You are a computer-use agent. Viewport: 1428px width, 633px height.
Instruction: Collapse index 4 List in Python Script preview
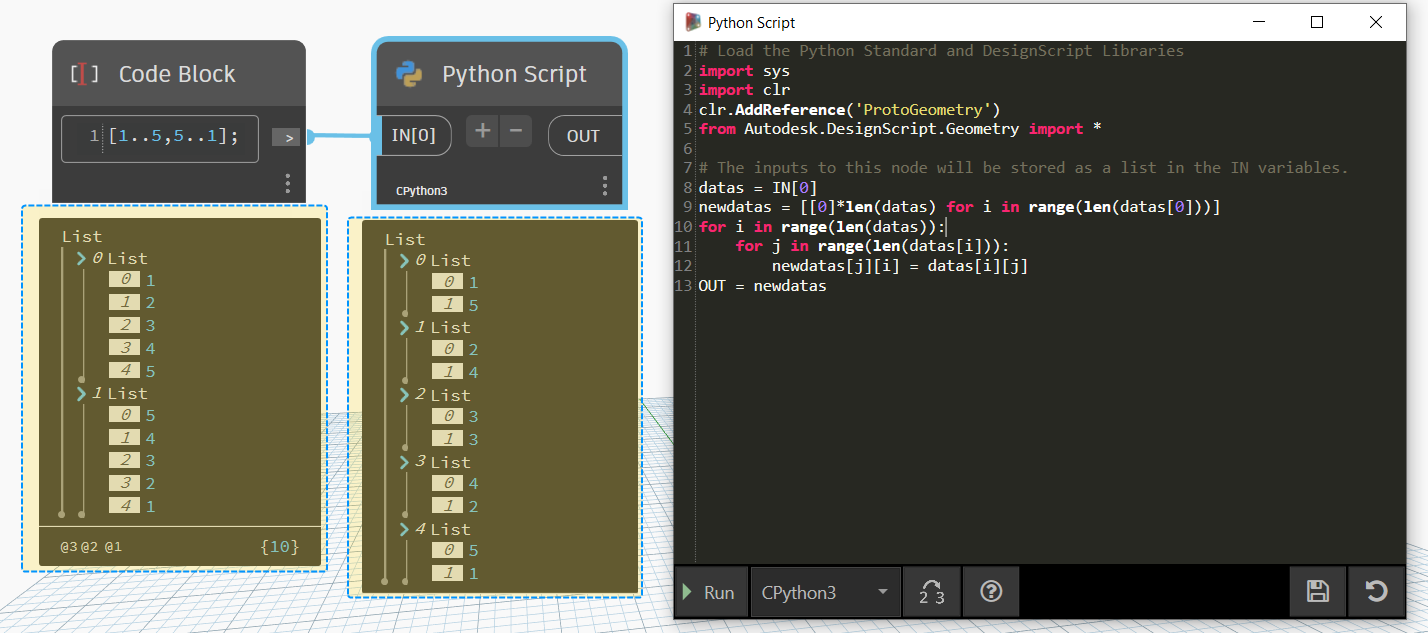coord(405,529)
